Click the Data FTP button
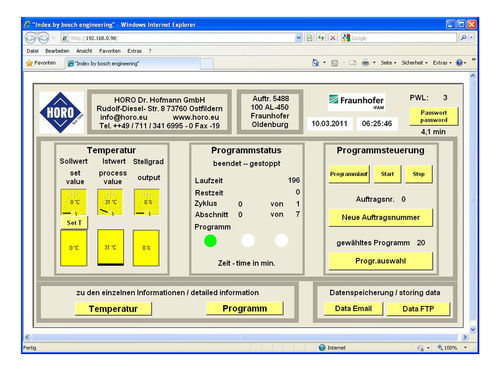The height and width of the screenshot is (371, 500). [x=418, y=309]
